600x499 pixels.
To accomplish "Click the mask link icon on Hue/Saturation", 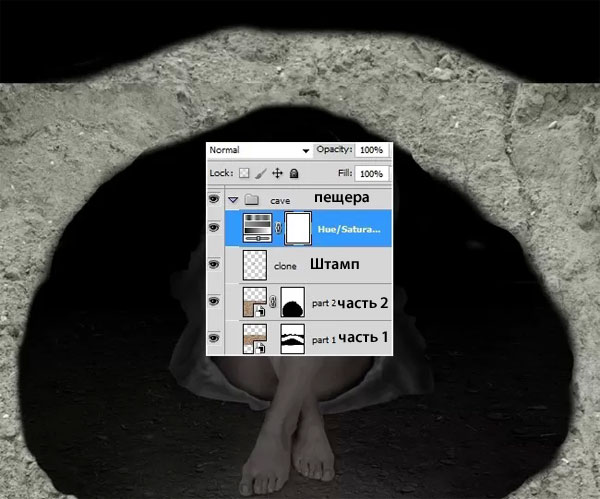I will pyautogui.click(x=277, y=228).
